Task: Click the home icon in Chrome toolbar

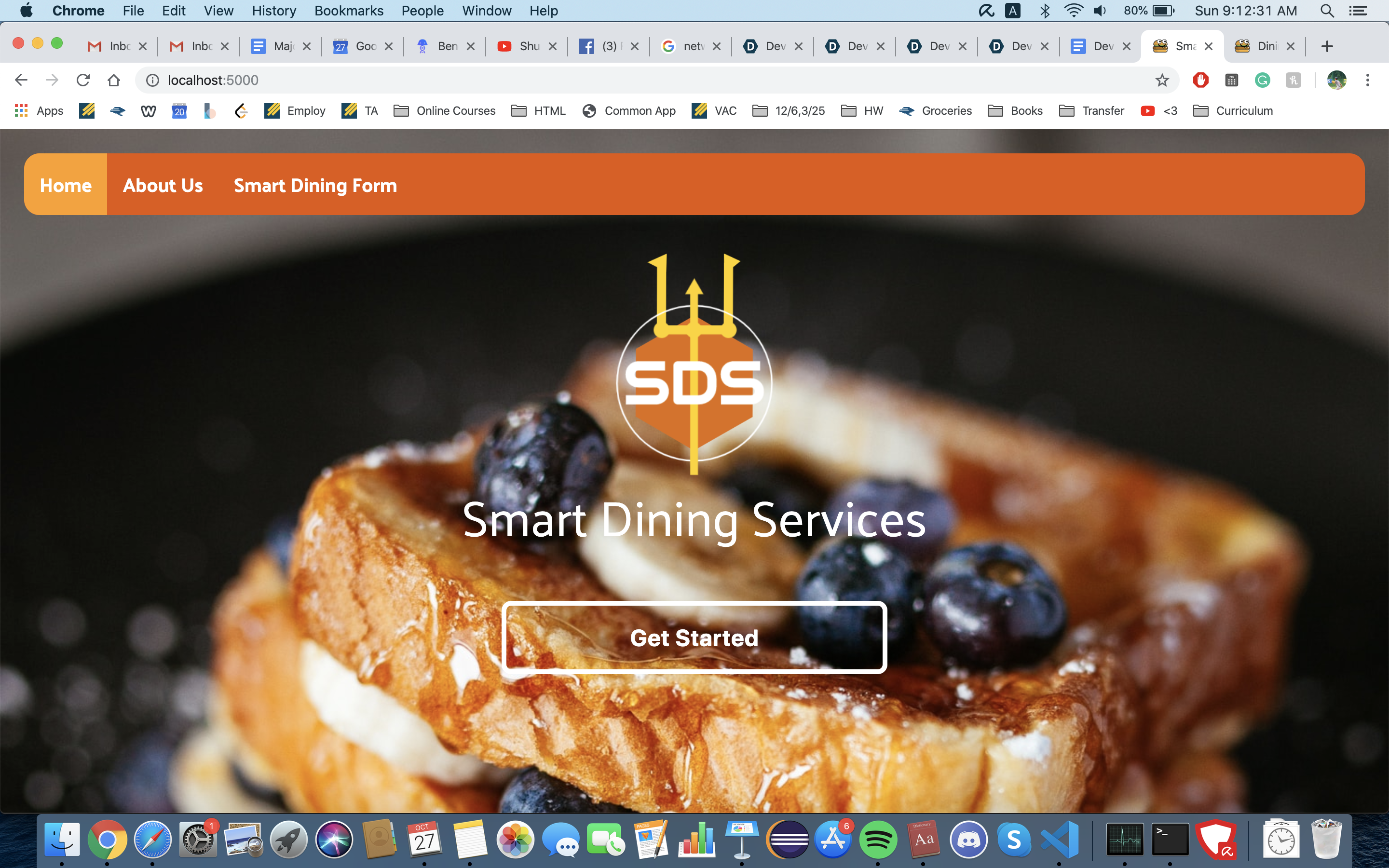Action: click(x=114, y=81)
